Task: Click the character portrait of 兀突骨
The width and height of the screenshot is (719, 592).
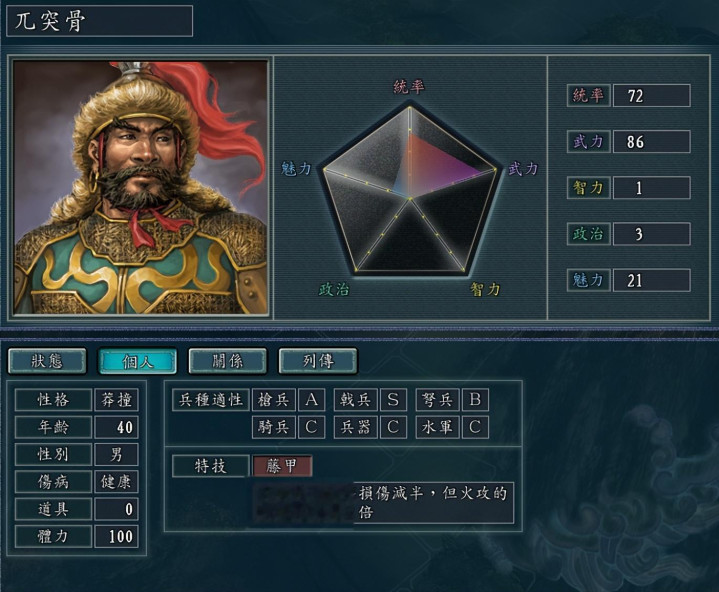Action: 140,187
